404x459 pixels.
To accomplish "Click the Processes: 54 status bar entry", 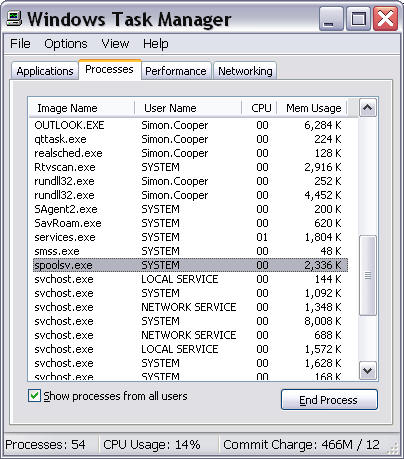I will click(46, 444).
